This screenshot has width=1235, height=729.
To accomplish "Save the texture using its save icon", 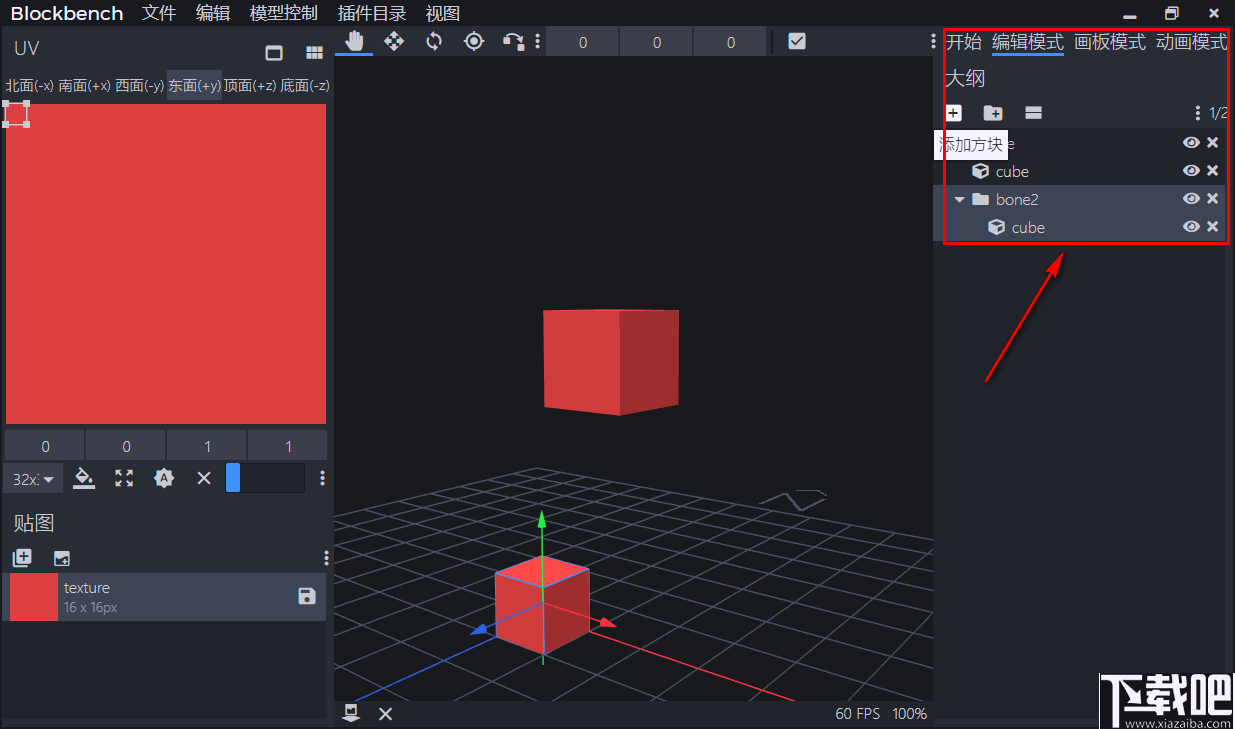I will click(x=306, y=595).
